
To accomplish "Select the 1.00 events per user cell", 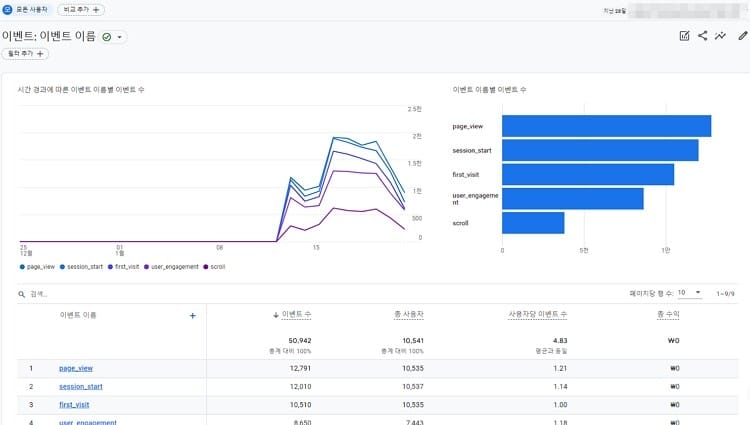I will tap(560, 404).
